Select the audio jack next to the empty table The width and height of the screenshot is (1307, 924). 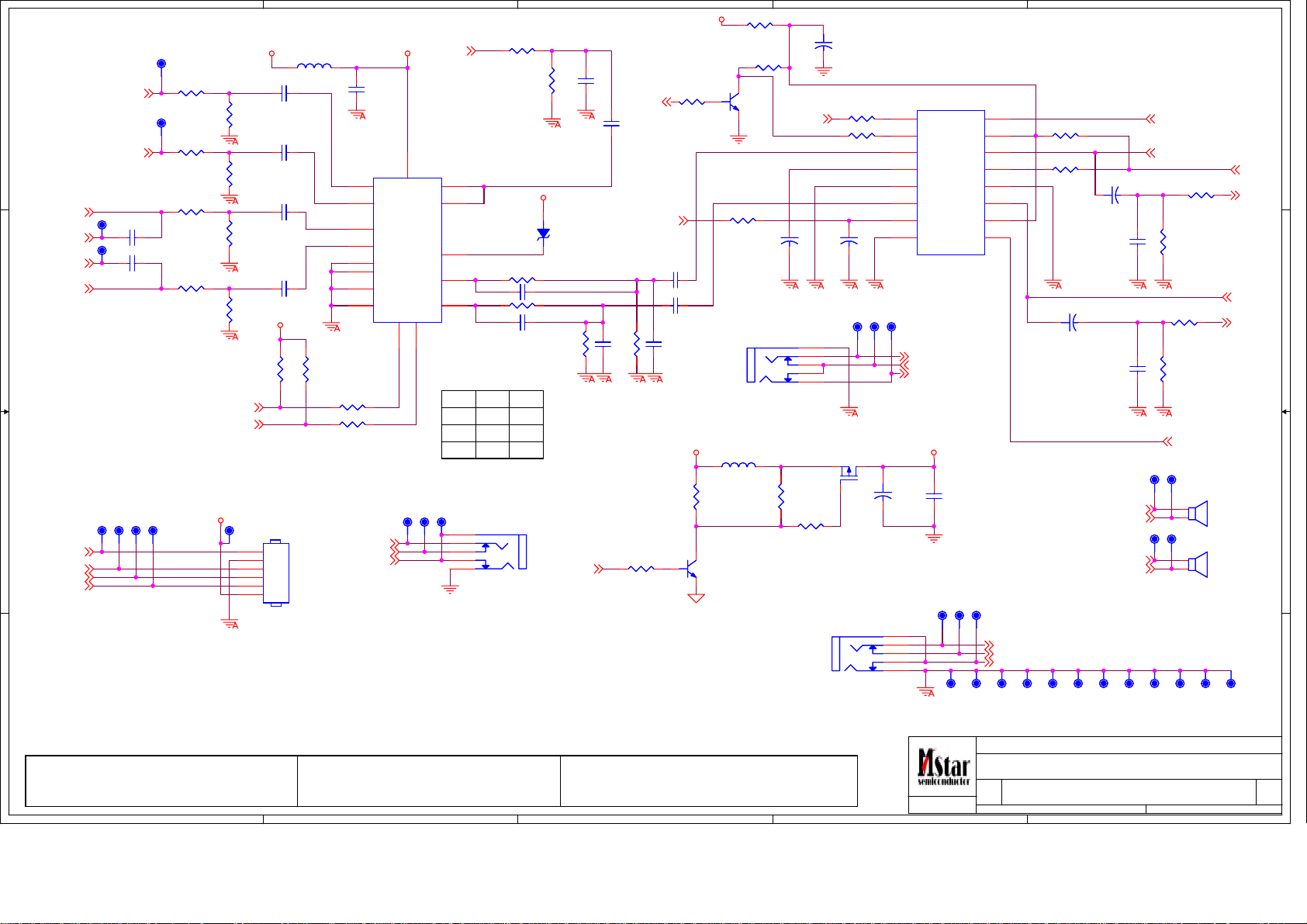773,365
